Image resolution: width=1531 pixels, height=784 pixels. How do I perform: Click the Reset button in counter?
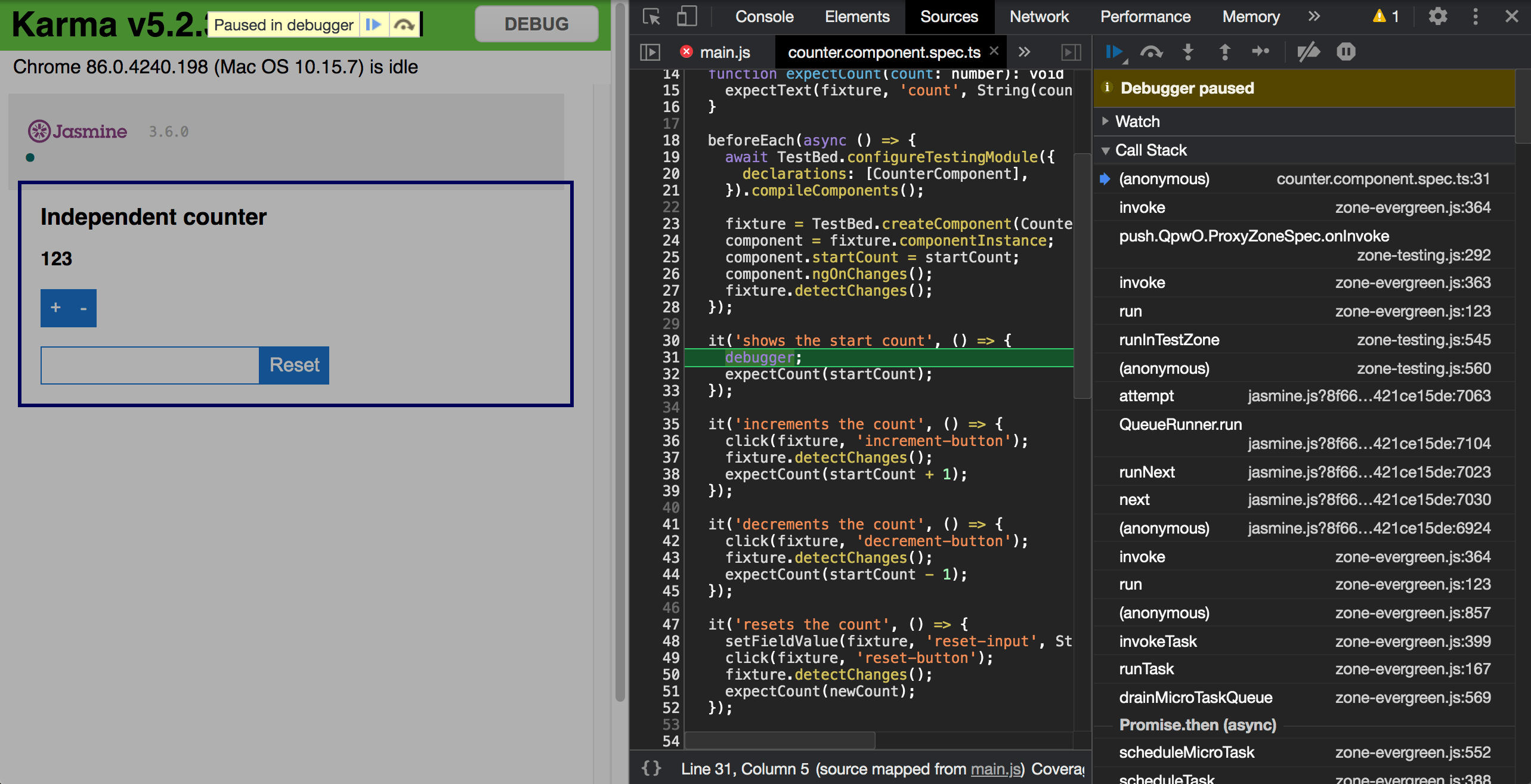pos(294,365)
